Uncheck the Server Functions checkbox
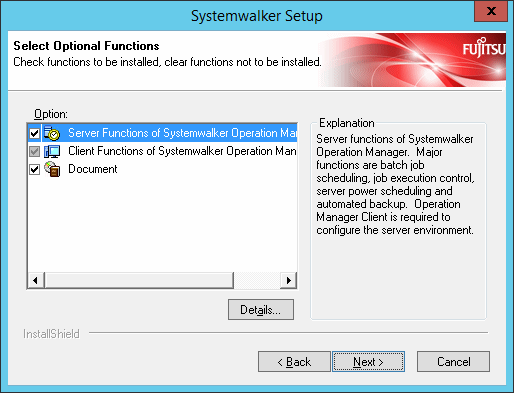This screenshot has width=514, height=393. (34, 134)
